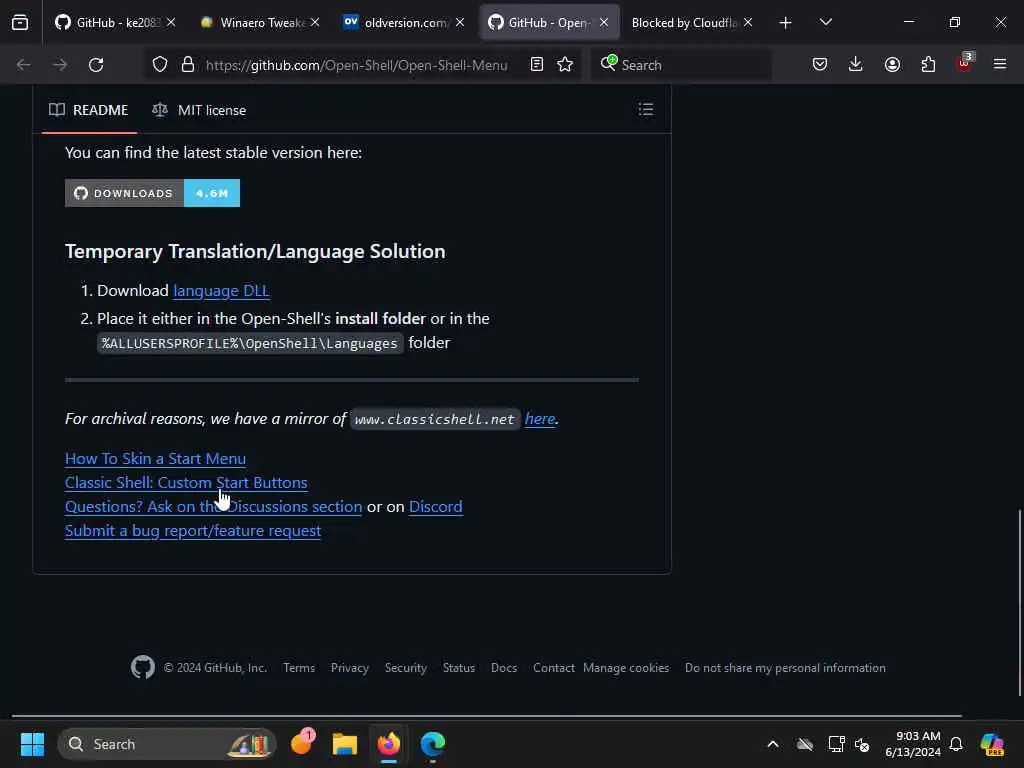Click Manage cookies in footer

coord(626,667)
